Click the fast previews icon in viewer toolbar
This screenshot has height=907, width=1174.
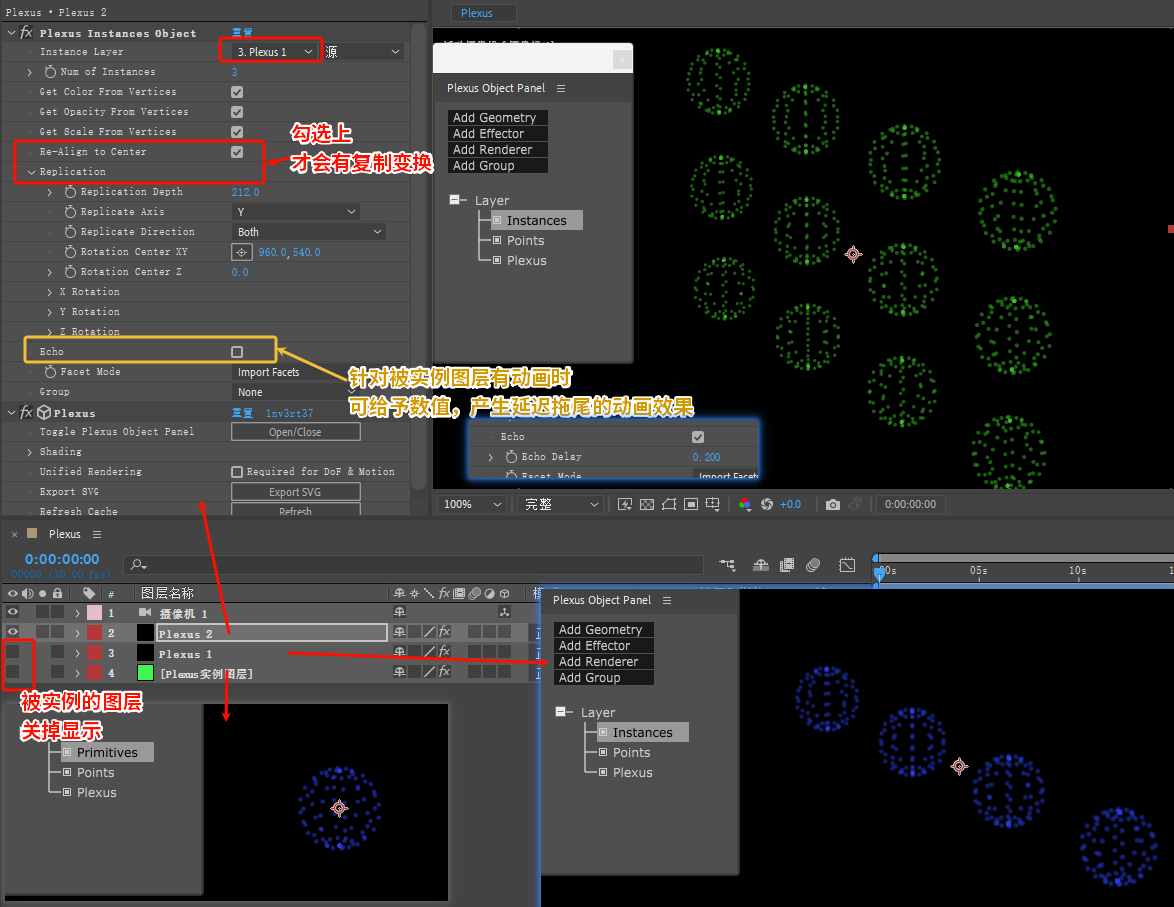[624, 504]
